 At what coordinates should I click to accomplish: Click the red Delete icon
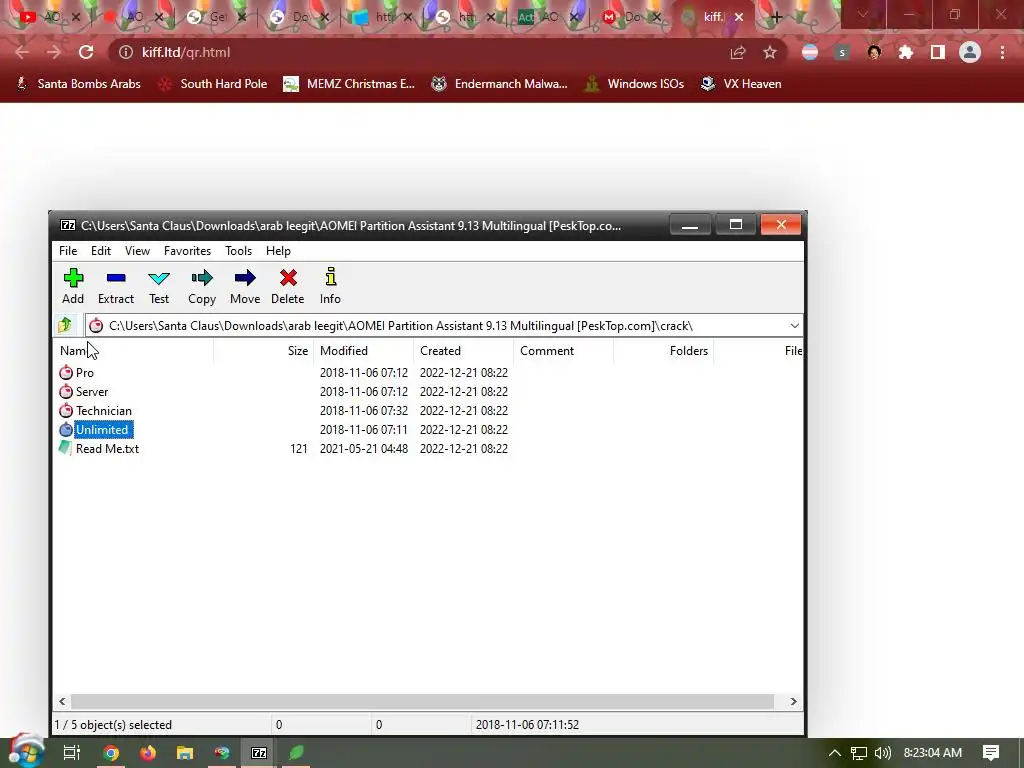pyautogui.click(x=287, y=286)
